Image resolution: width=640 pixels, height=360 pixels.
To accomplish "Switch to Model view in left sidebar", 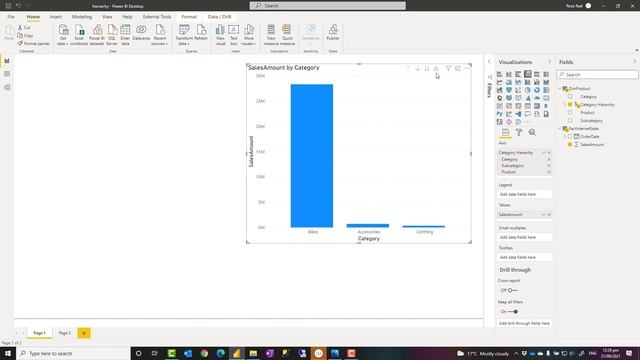I will 7,87.
